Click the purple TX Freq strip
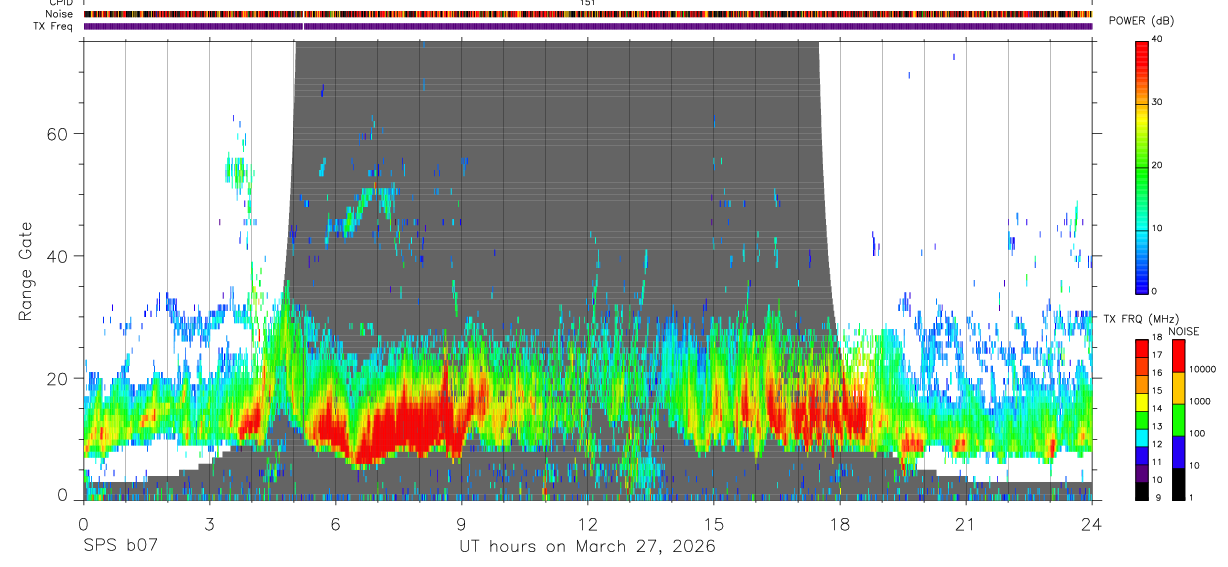 588,26
